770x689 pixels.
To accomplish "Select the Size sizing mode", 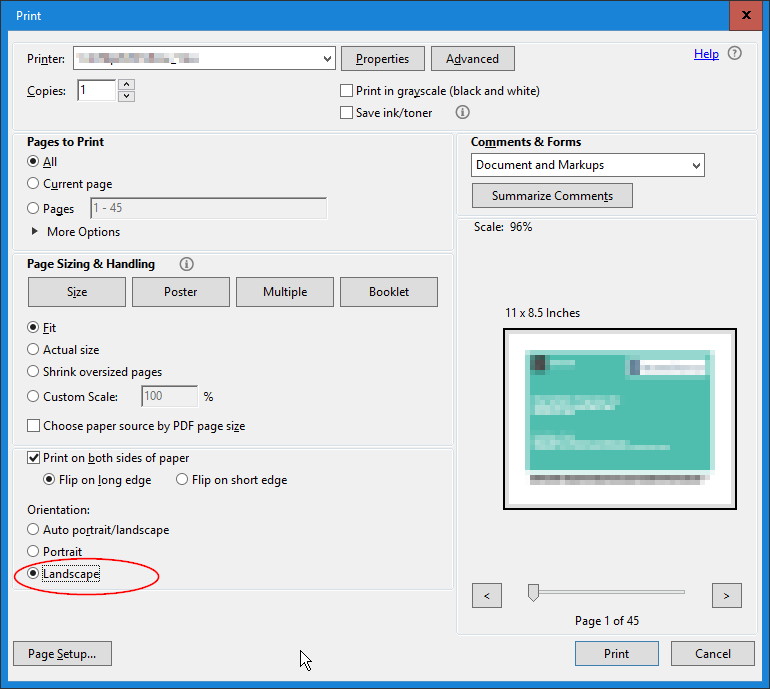I will (77, 292).
